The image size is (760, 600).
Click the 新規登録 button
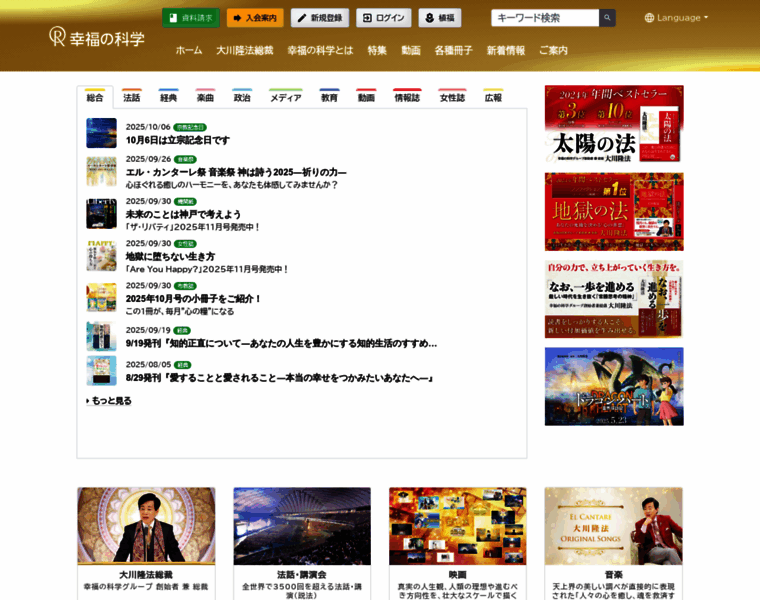point(319,18)
